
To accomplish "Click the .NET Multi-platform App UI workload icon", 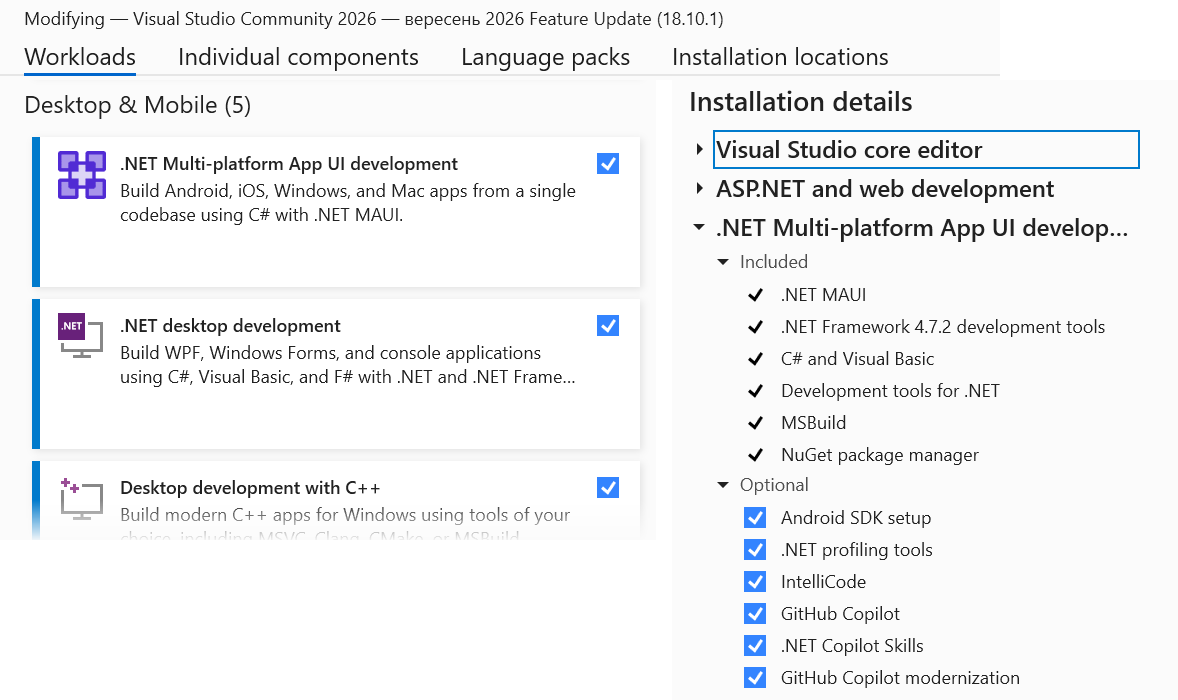I will pyautogui.click(x=82, y=175).
